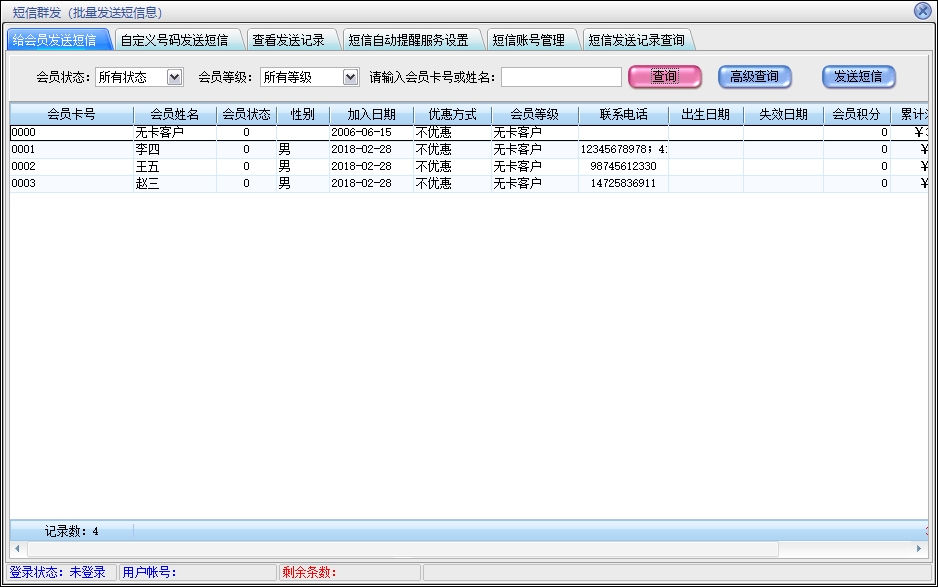Screen dimensions: 938x587
Task: Open 高级查询 advanced search
Action: click(754, 77)
